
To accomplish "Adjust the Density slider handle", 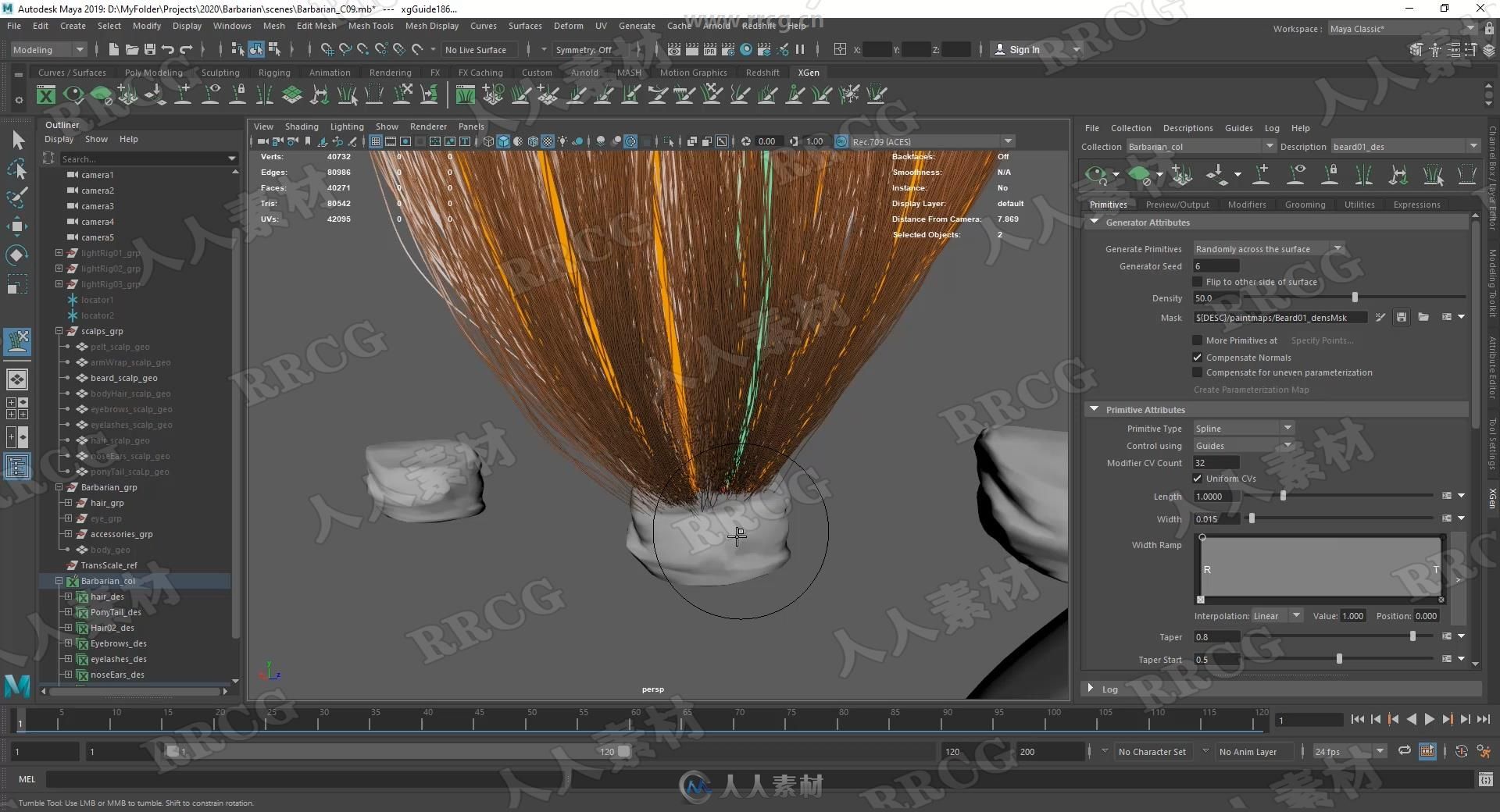I will tap(1355, 297).
